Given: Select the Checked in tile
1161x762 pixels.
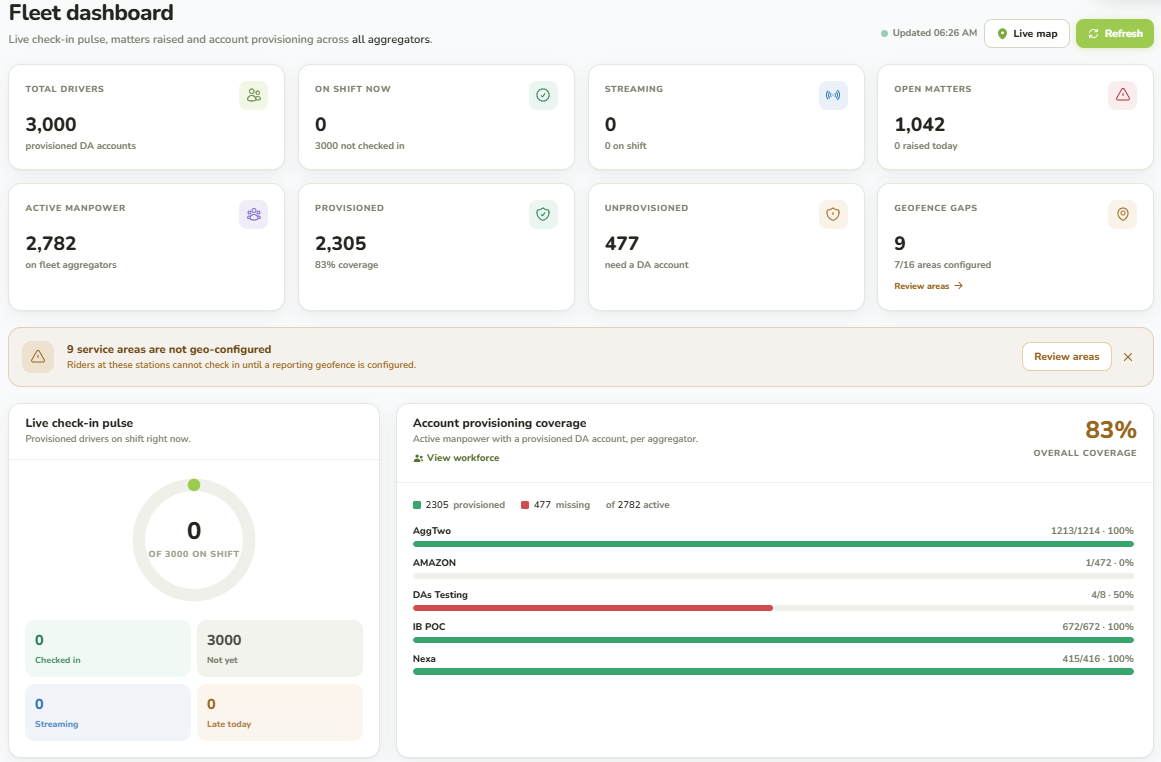Looking at the screenshot, I should [x=108, y=648].
